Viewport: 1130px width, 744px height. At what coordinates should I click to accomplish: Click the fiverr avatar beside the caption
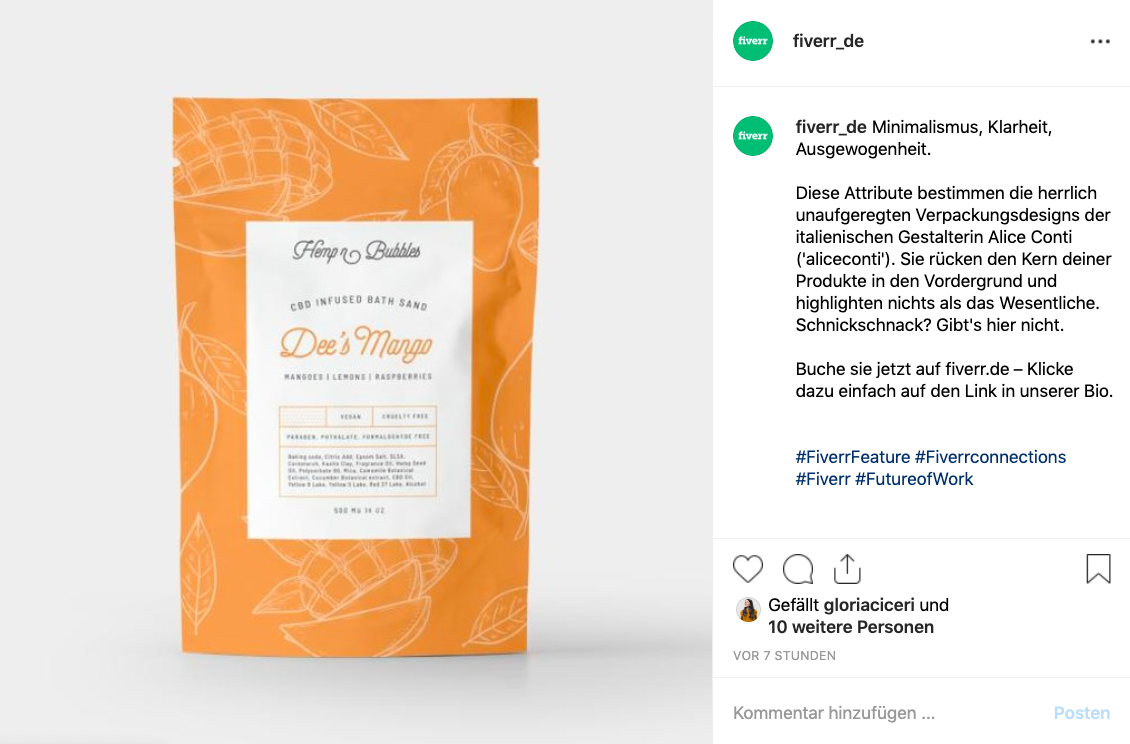(x=752, y=136)
